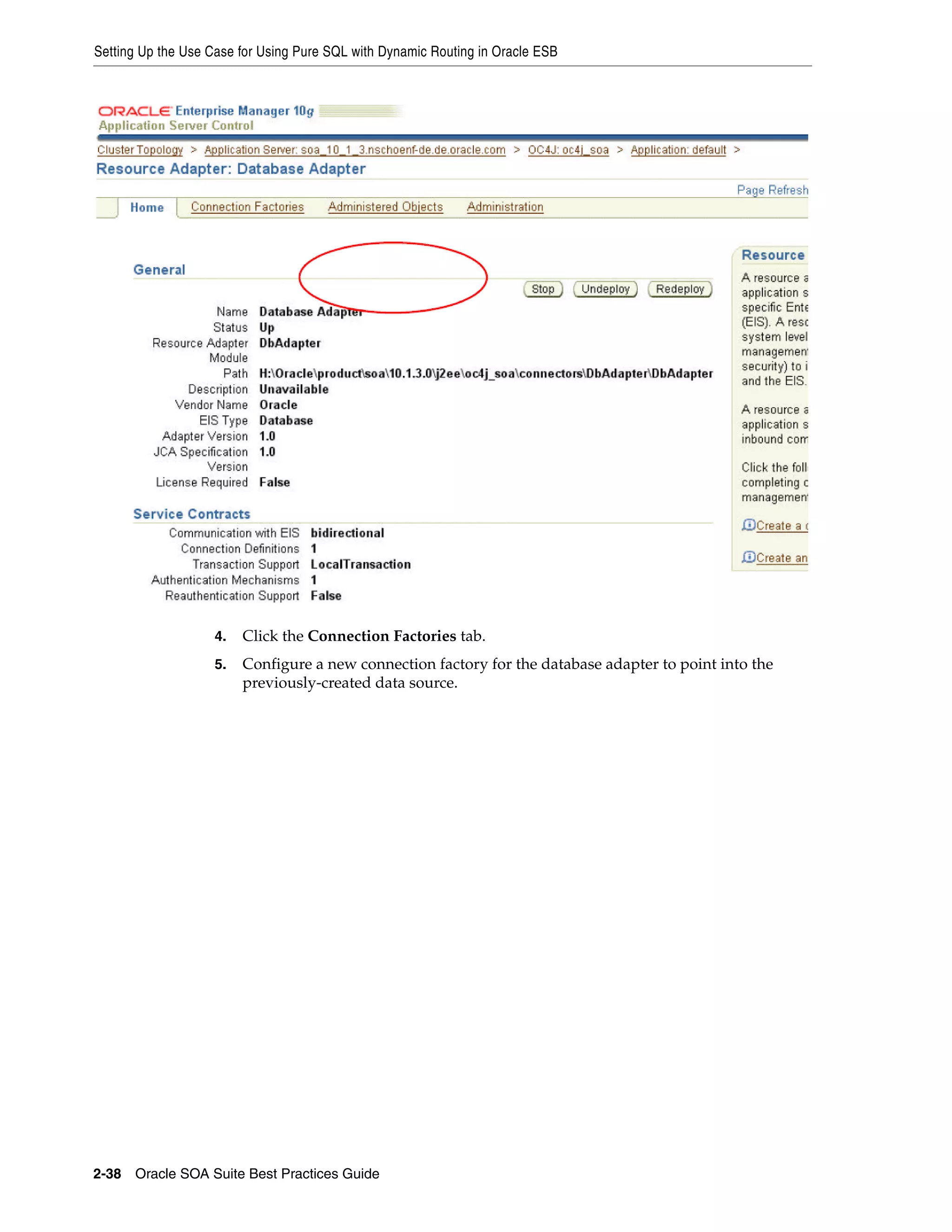Open the Connection Factories tab
The image size is (952, 1232).
(x=247, y=207)
